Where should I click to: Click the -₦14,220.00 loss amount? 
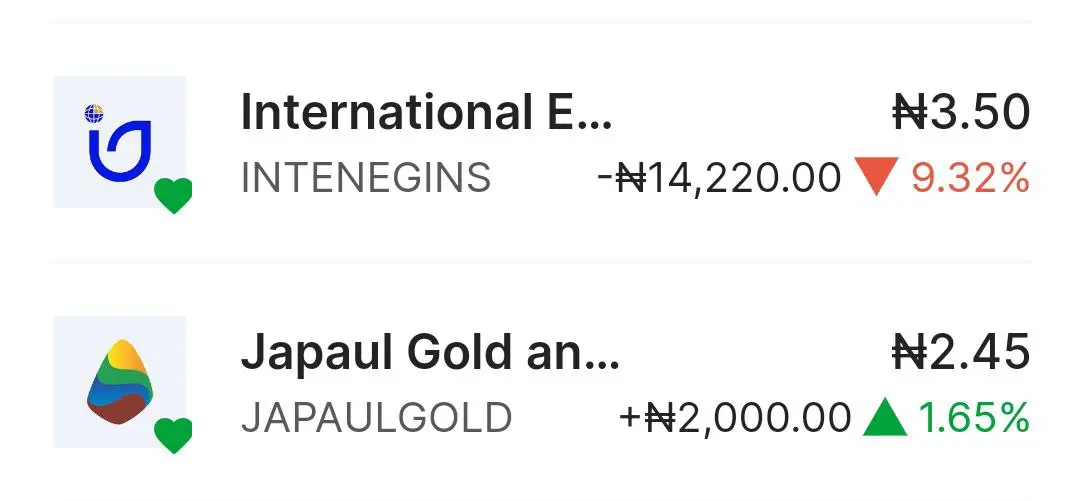click(719, 178)
